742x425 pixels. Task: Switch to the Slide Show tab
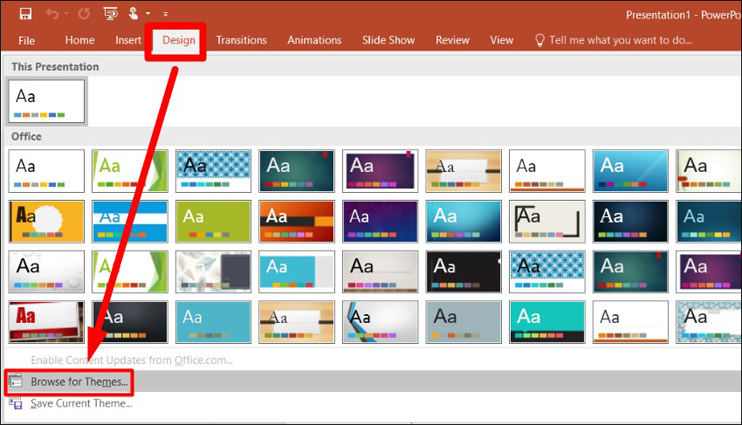[388, 40]
